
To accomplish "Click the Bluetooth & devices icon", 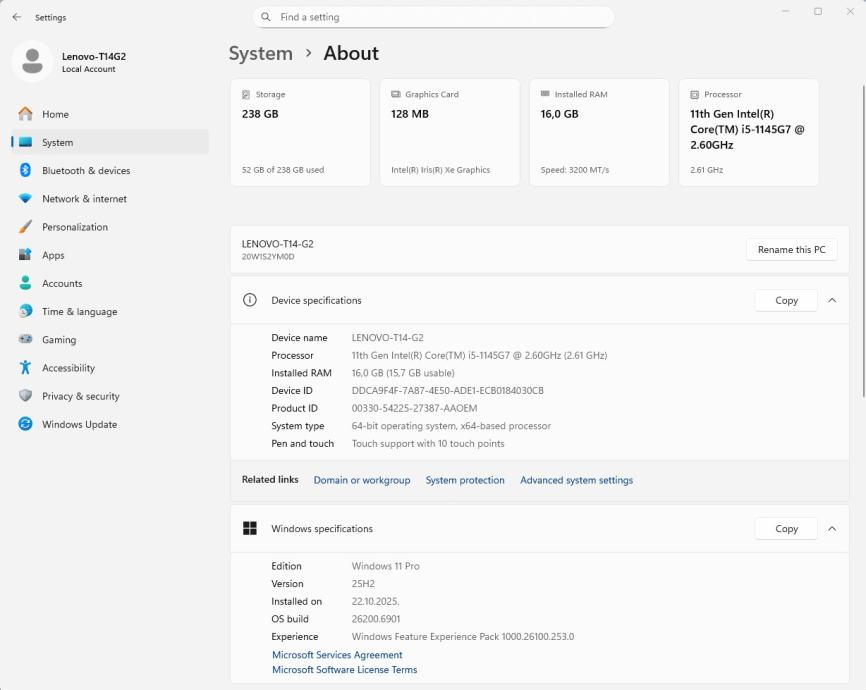I will [25, 171].
